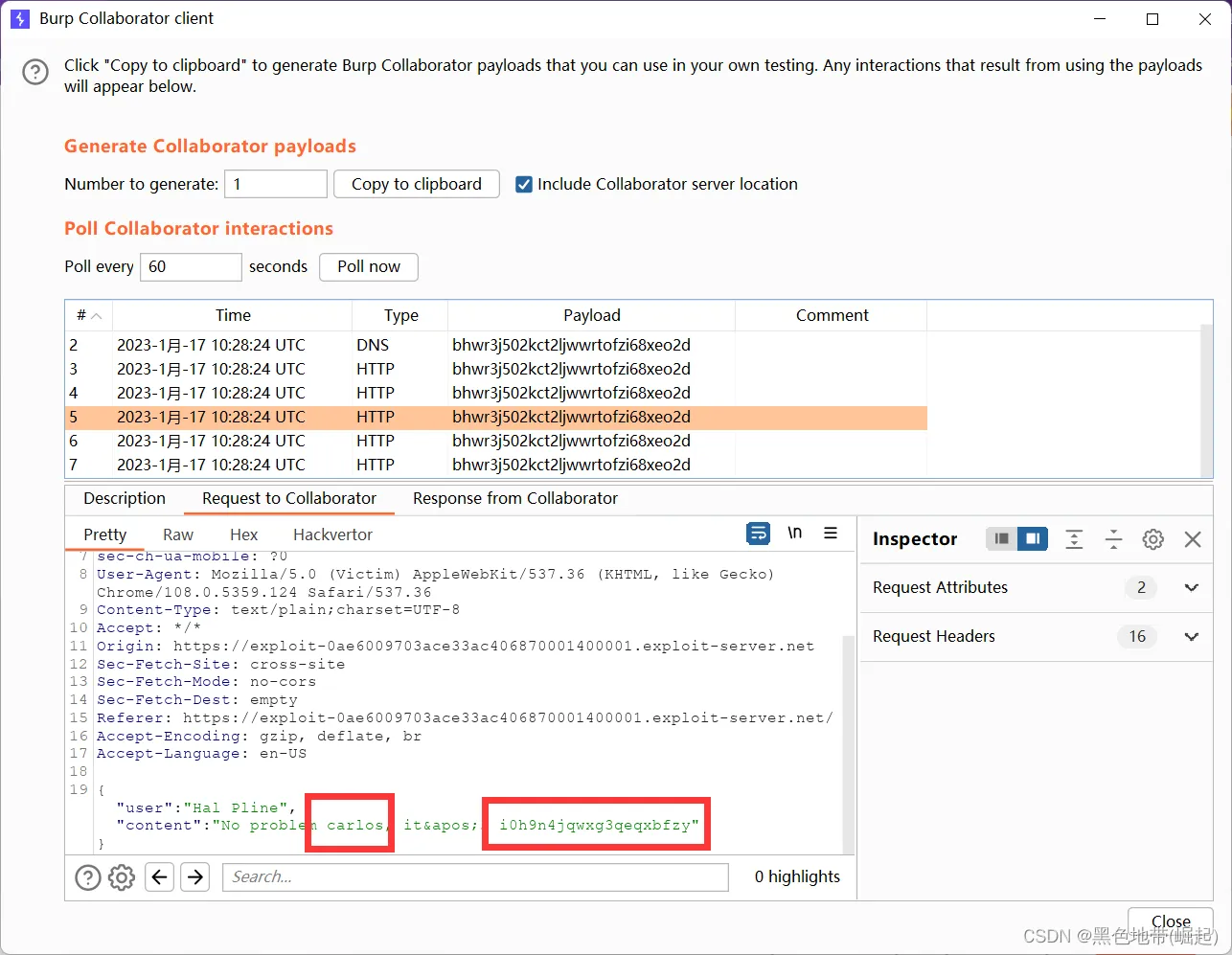Open the message editor hamburger menu
The height and width of the screenshot is (955, 1232).
831,534
